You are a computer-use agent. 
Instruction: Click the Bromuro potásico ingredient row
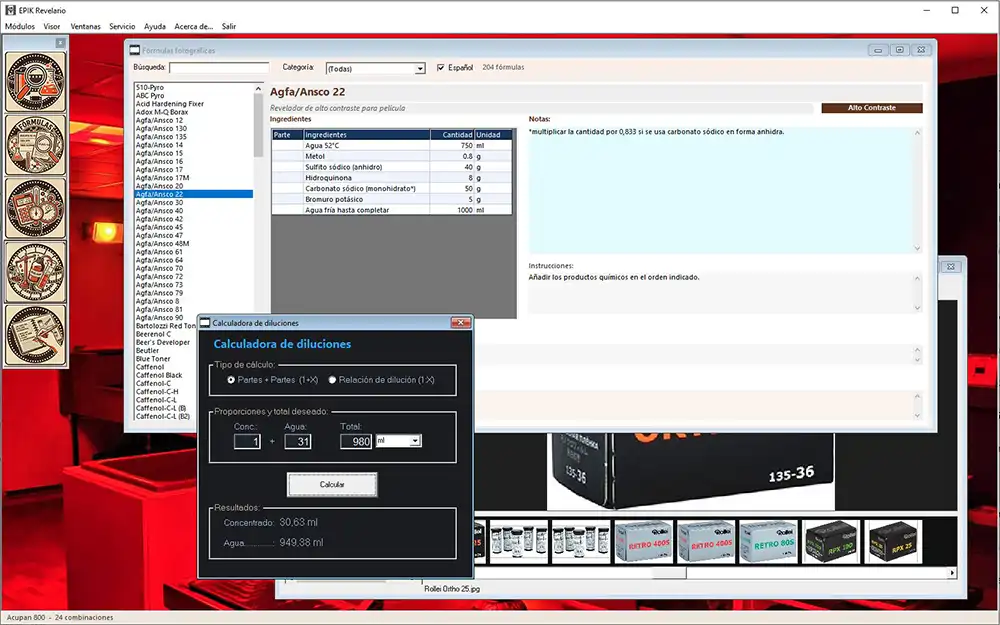tap(392, 199)
